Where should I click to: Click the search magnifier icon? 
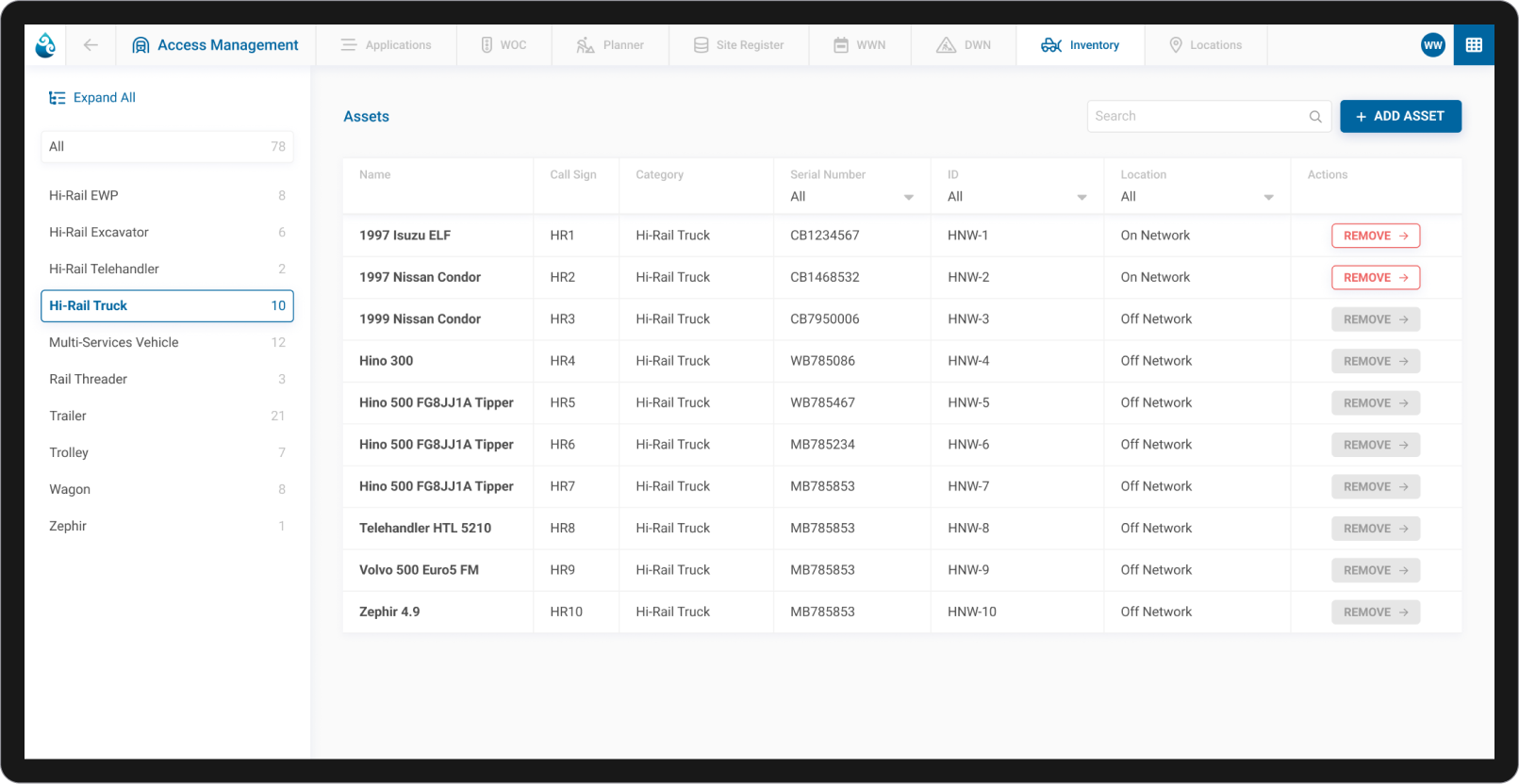(1314, 117)
